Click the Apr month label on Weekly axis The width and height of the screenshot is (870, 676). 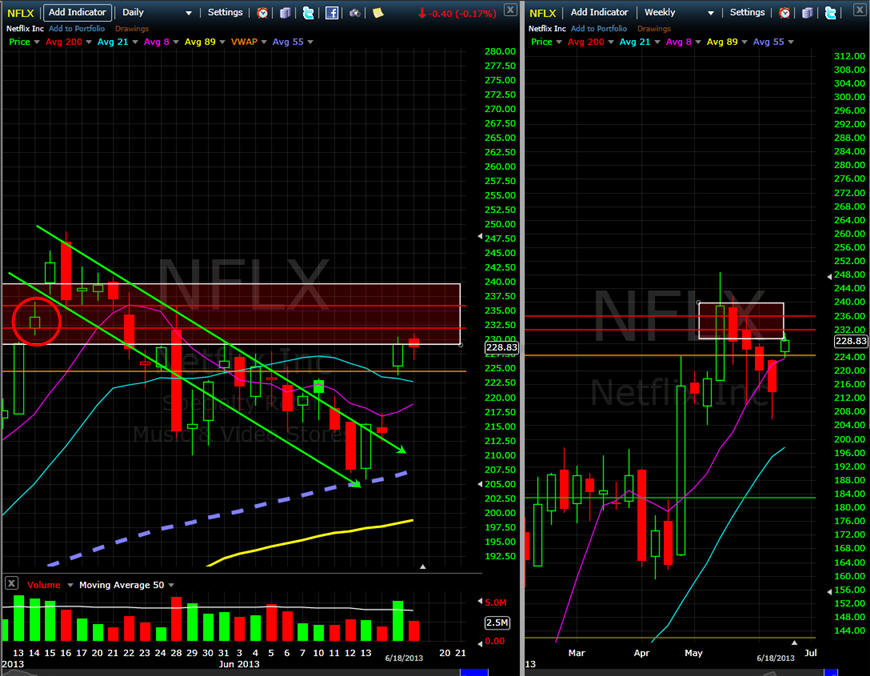tap(641, 653)
